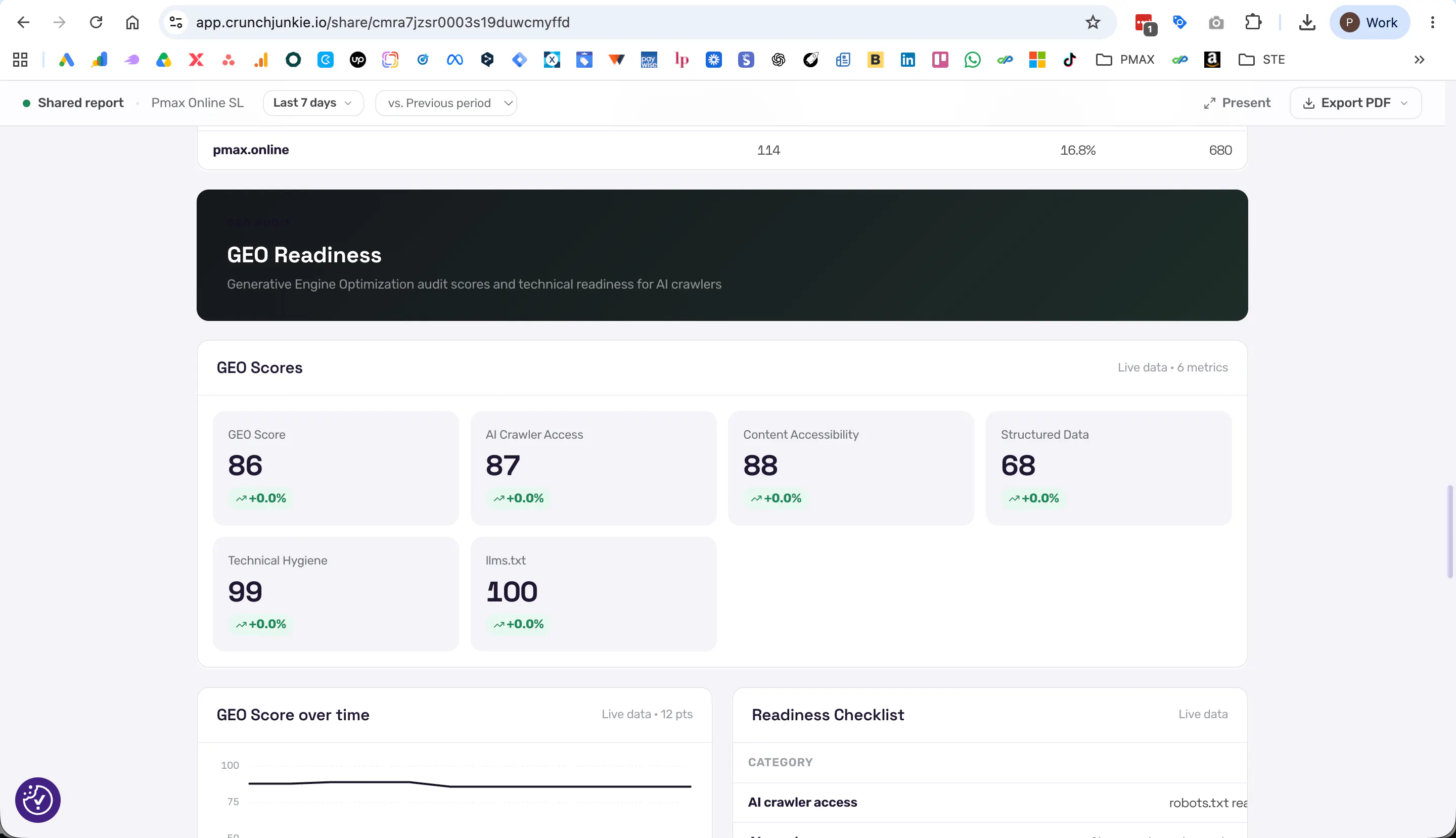This screenshot has height=838, width=1456.
Task: Click the Meta bookmark icon
Action: click(x=455, y=59)
